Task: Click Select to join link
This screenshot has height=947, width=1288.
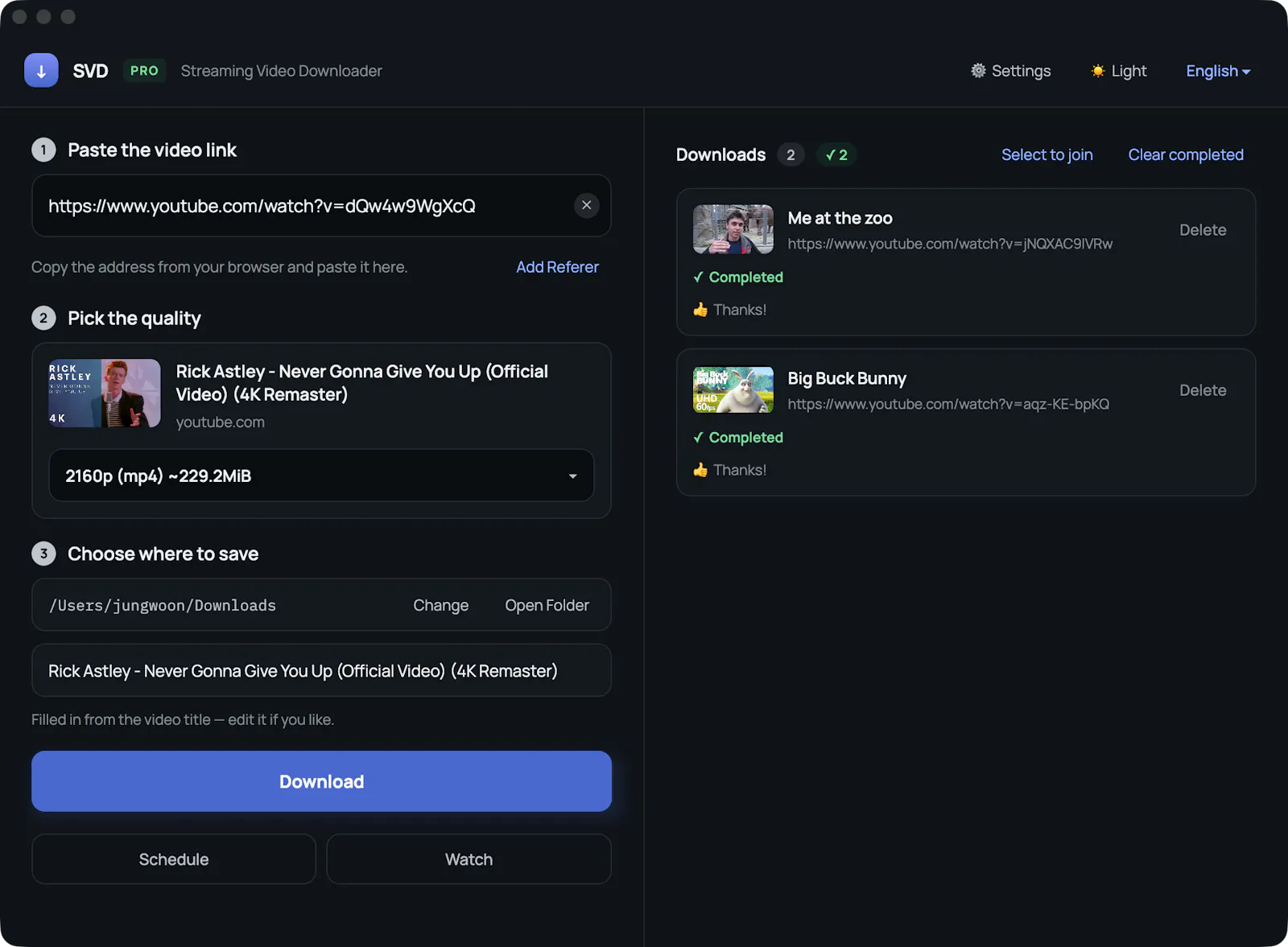Action: tap(1046, 154)
